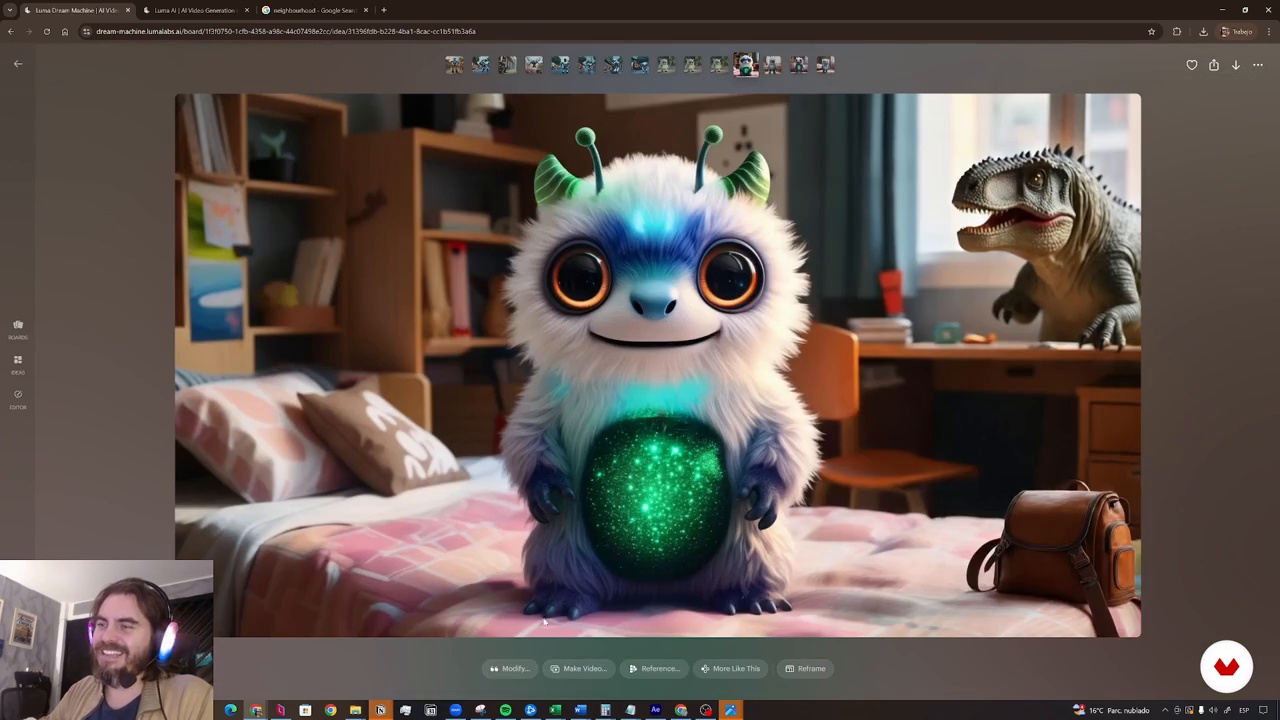Switch to the neighbourhood Google Search tab
Screen dimensions: 1280x720
(x=313, y=10)
